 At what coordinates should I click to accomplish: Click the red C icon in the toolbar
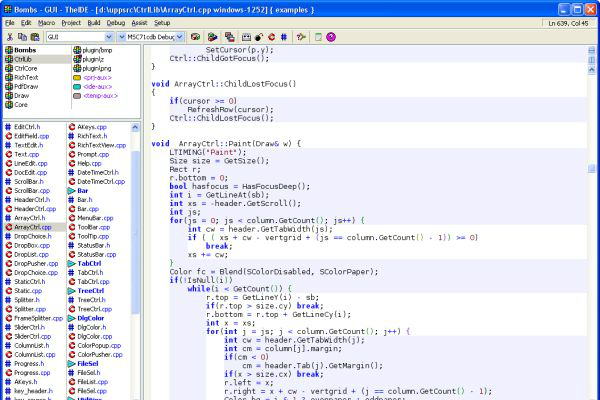tap(272, 37)
